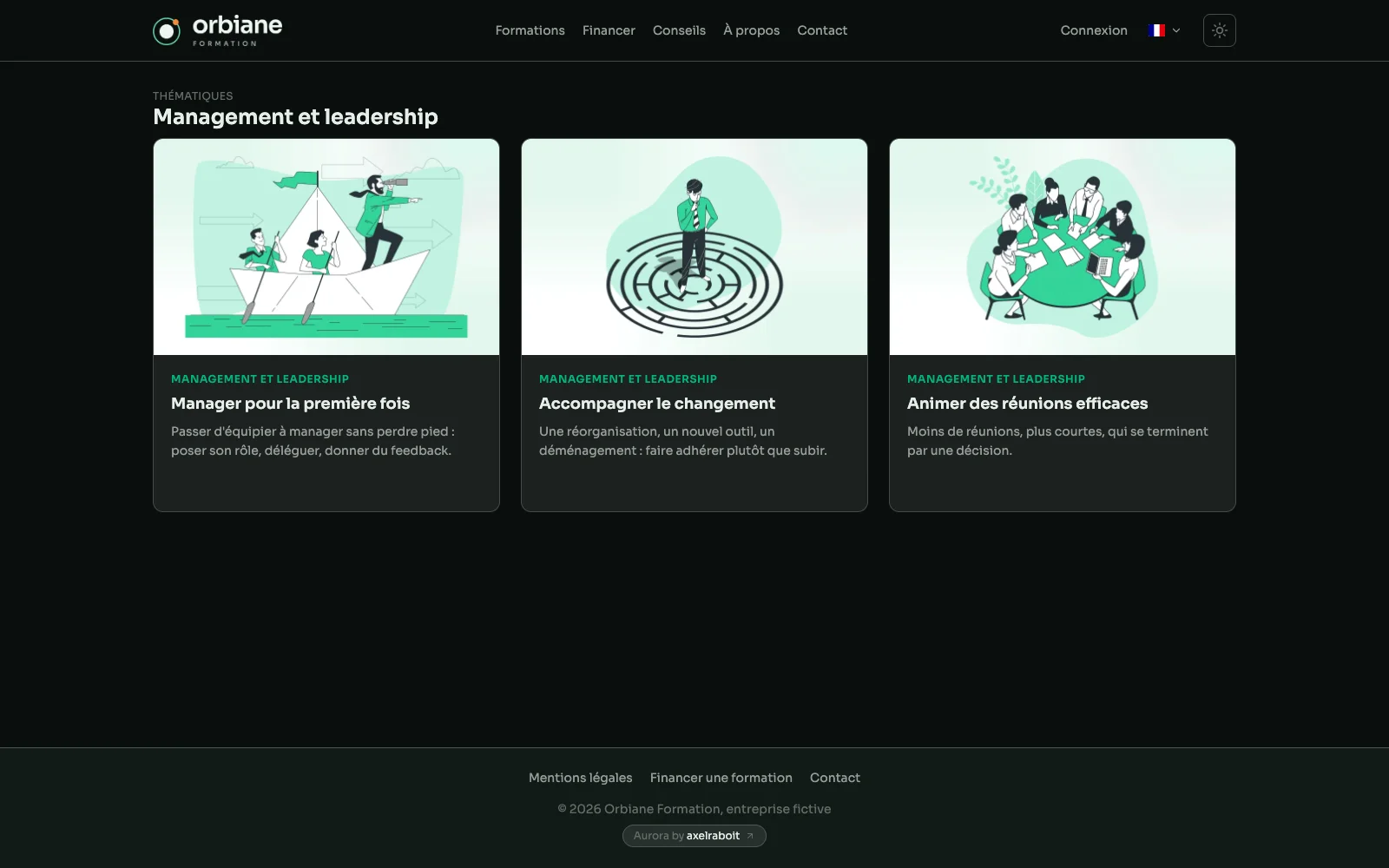Open the round-table meeting illustration
1389x868 pixels.
pyautogui.click(x=1063, y=247)
